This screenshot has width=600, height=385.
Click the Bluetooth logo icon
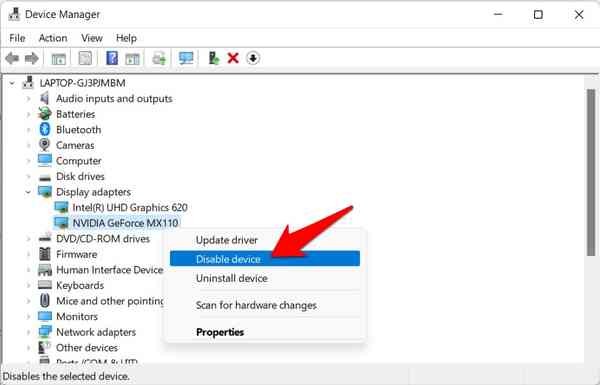[x=45, y=129]
